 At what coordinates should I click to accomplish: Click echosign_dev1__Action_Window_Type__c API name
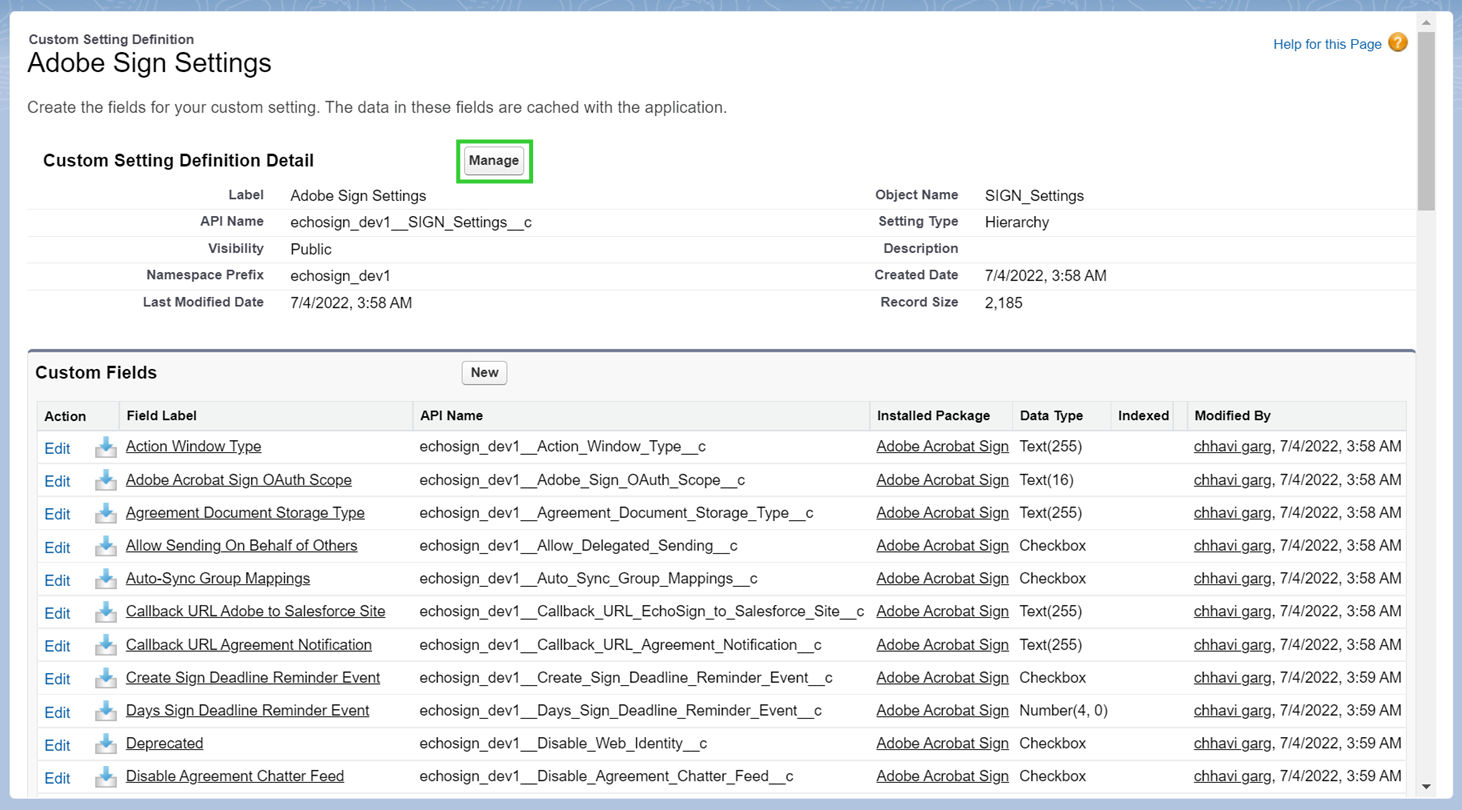(563, 446)
